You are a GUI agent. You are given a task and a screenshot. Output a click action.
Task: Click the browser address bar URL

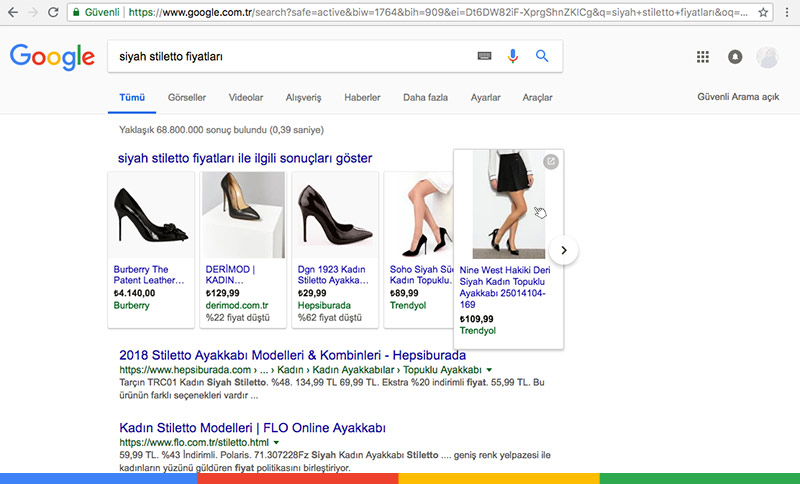coord(438,12)
